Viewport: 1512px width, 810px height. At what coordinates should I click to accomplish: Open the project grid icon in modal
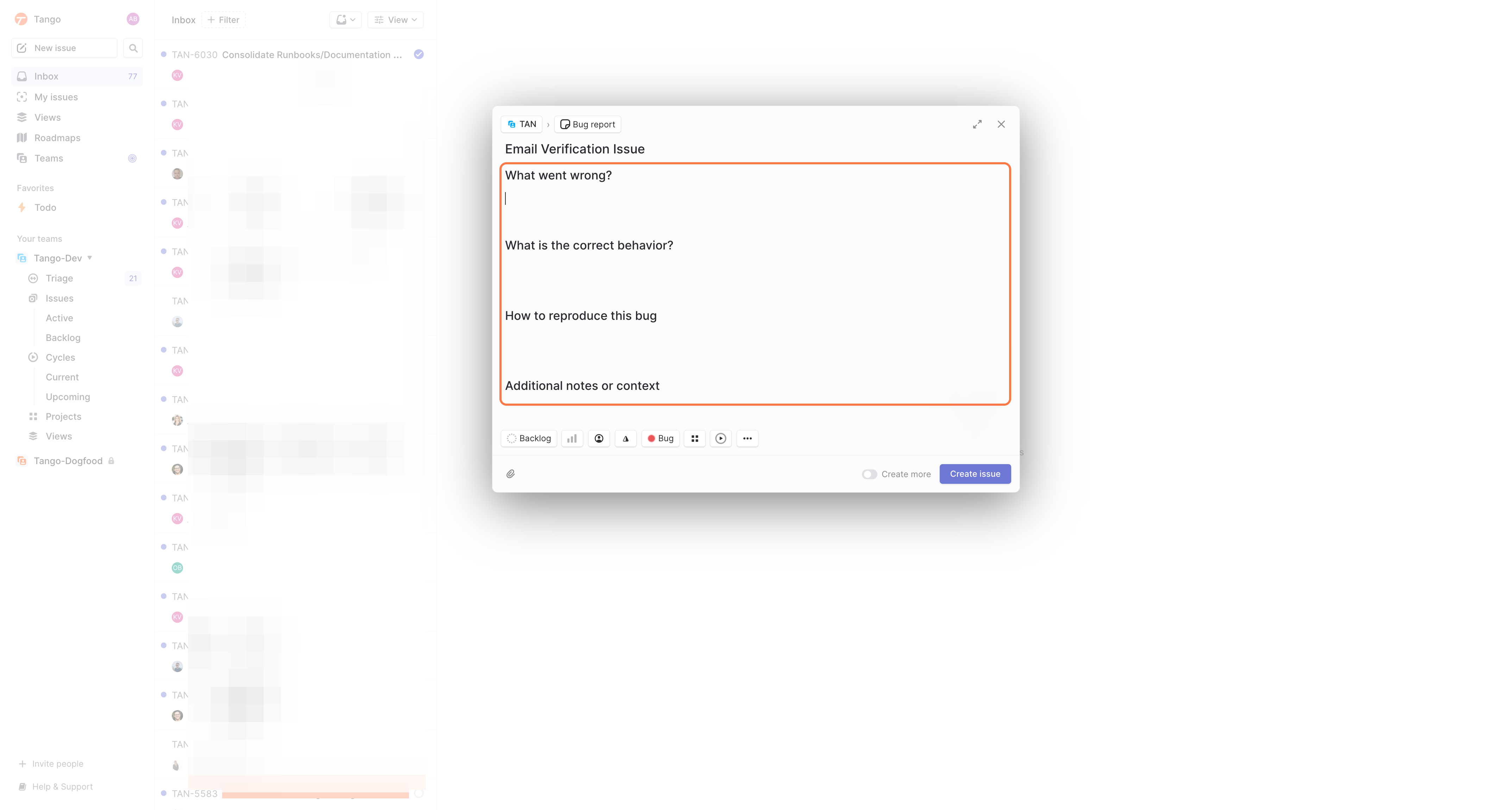(694, 438)
